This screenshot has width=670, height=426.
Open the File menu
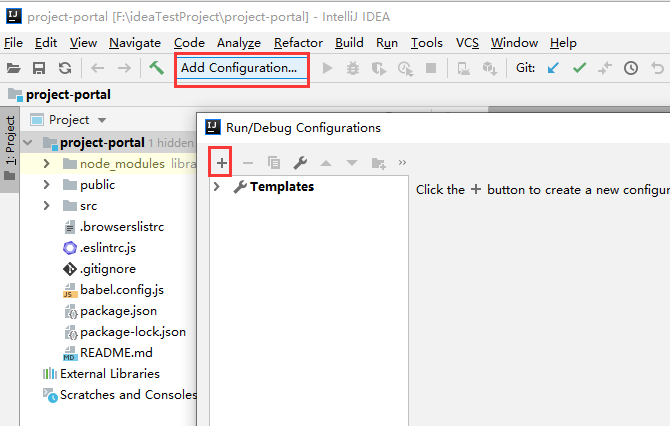tap(13, 43)
